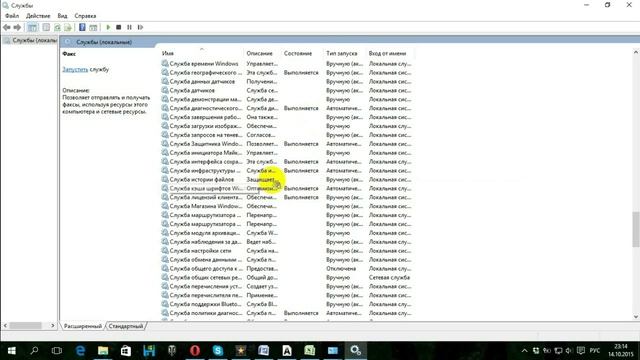Open File Explorer from the taskbar

click(x=103, y=351)
